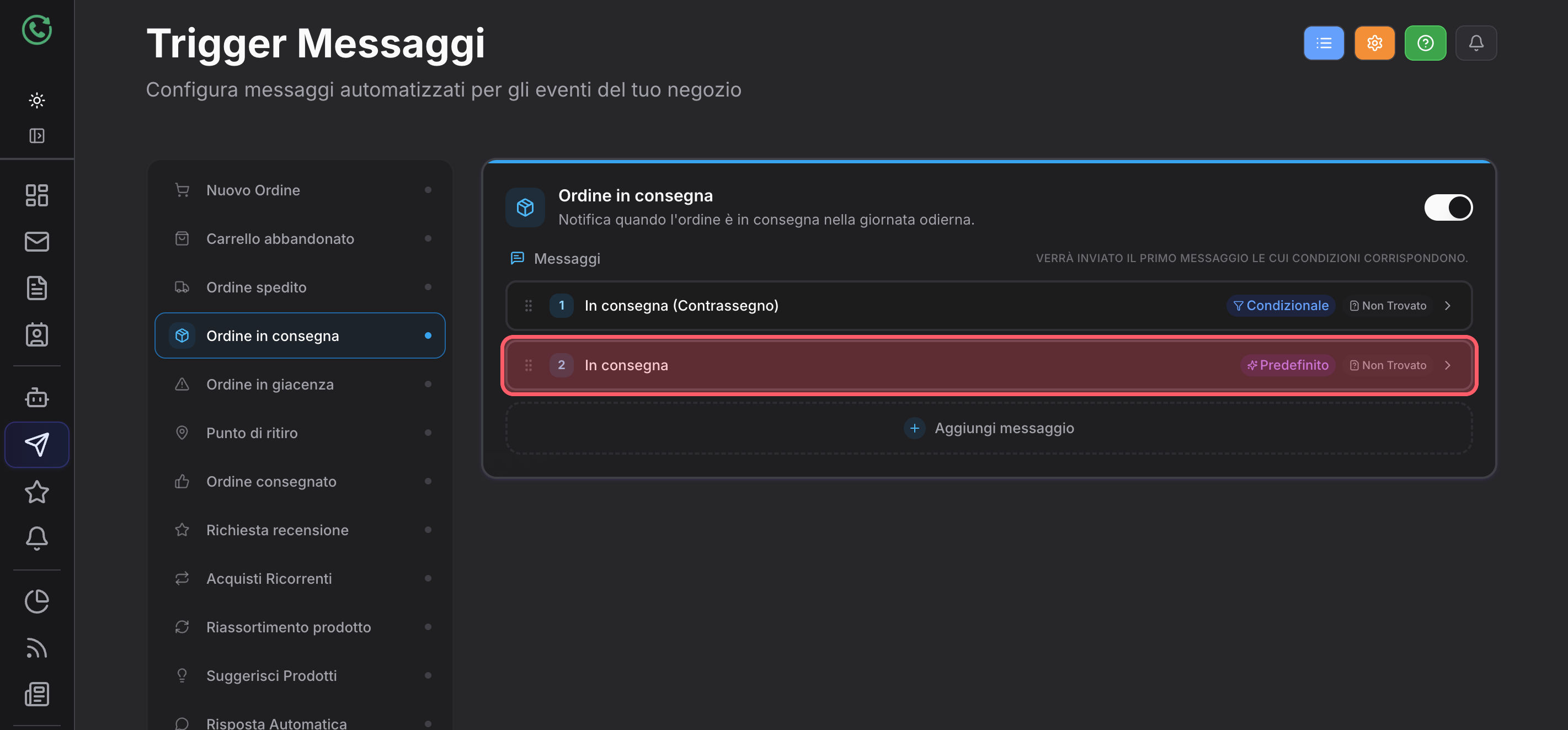The image size is (1568, 730).
Task: Click the notification bell in the header
Action: pos(1475,43)
